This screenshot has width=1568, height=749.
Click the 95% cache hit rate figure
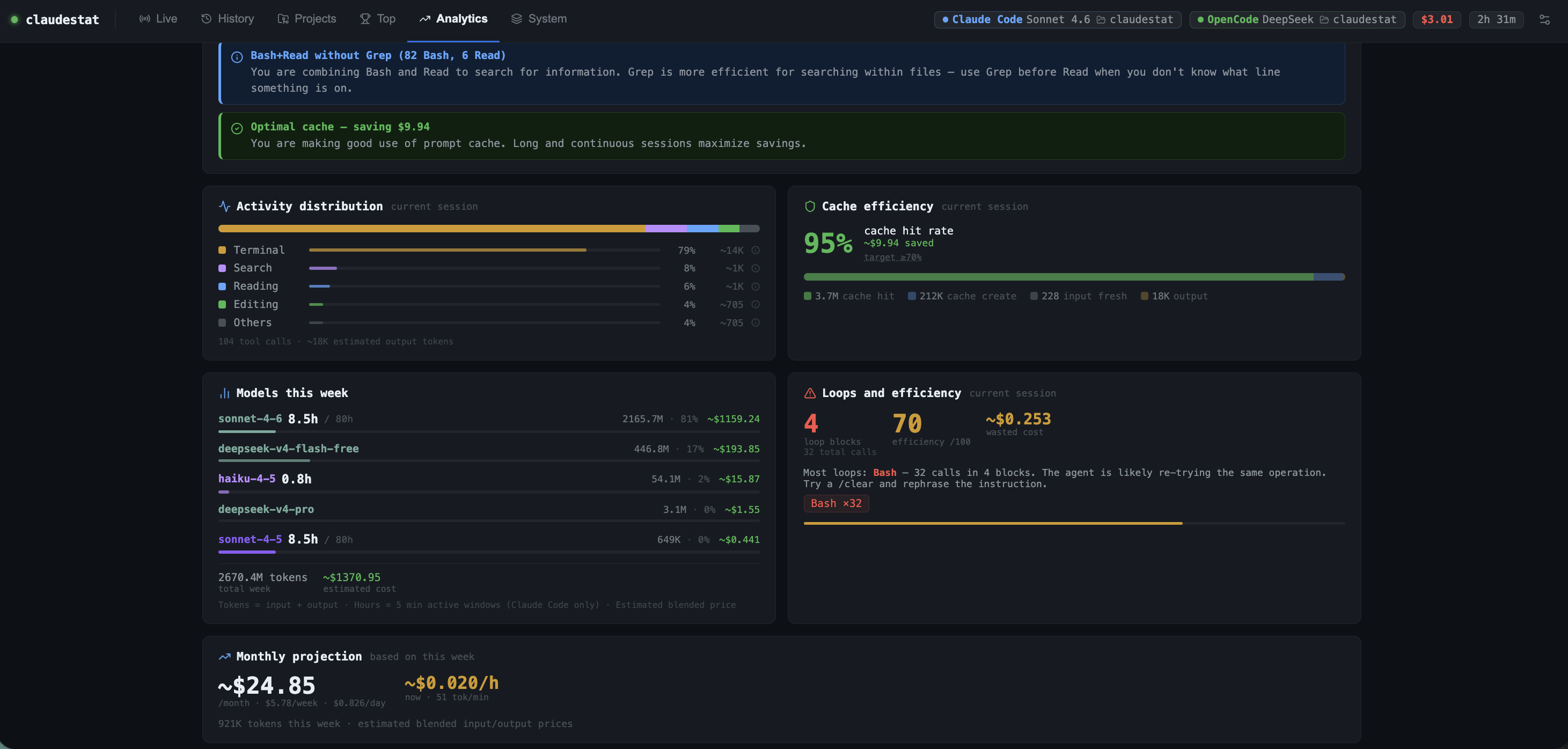coord(828,244)
